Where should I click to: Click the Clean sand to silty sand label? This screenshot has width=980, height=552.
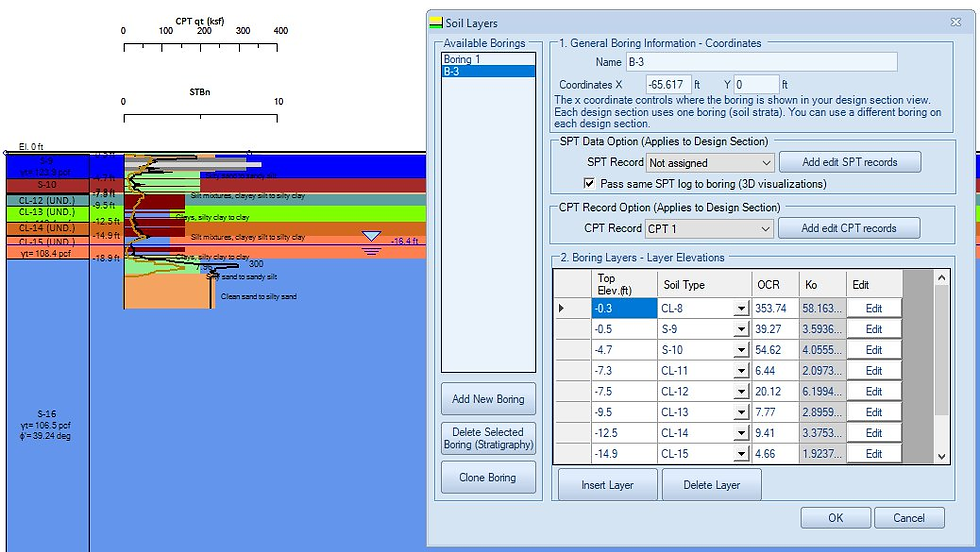coord(259,296)
